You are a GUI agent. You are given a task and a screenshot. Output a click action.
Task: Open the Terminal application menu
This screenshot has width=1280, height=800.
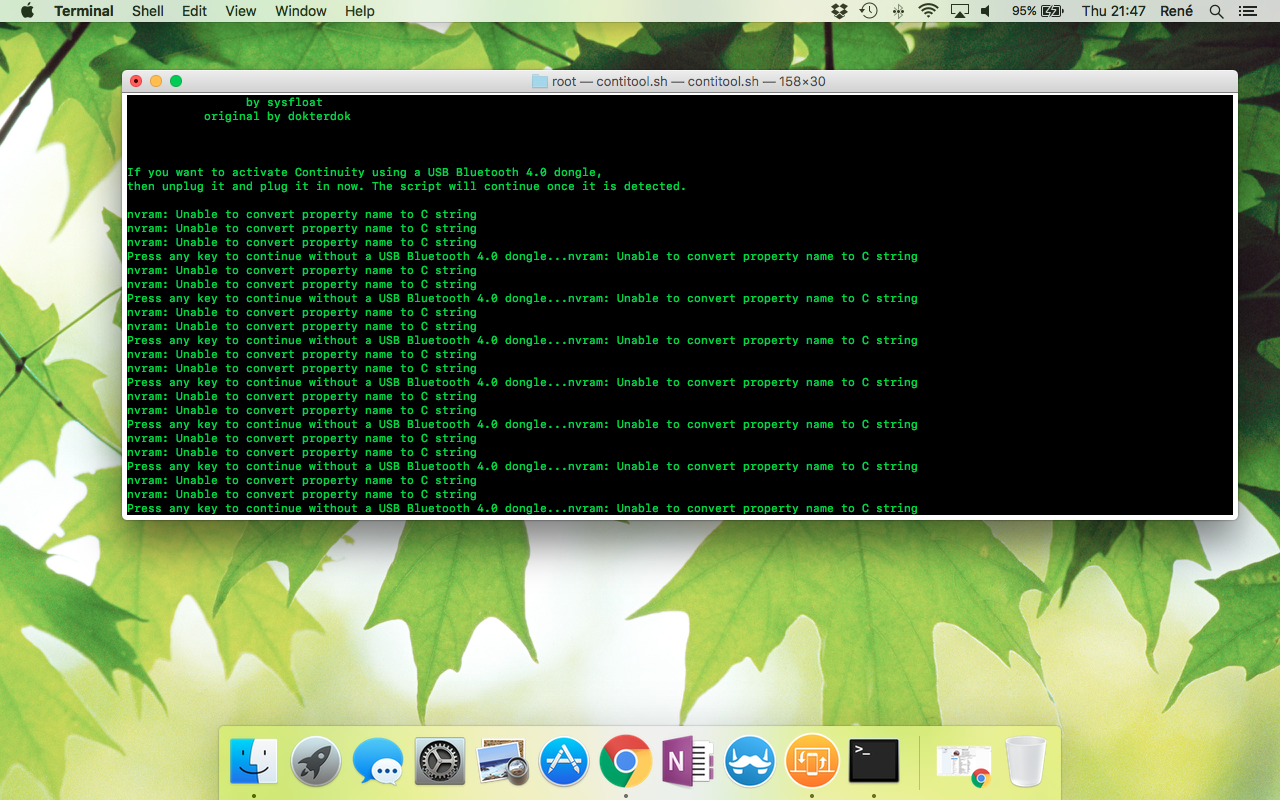(x=84, y=11)
